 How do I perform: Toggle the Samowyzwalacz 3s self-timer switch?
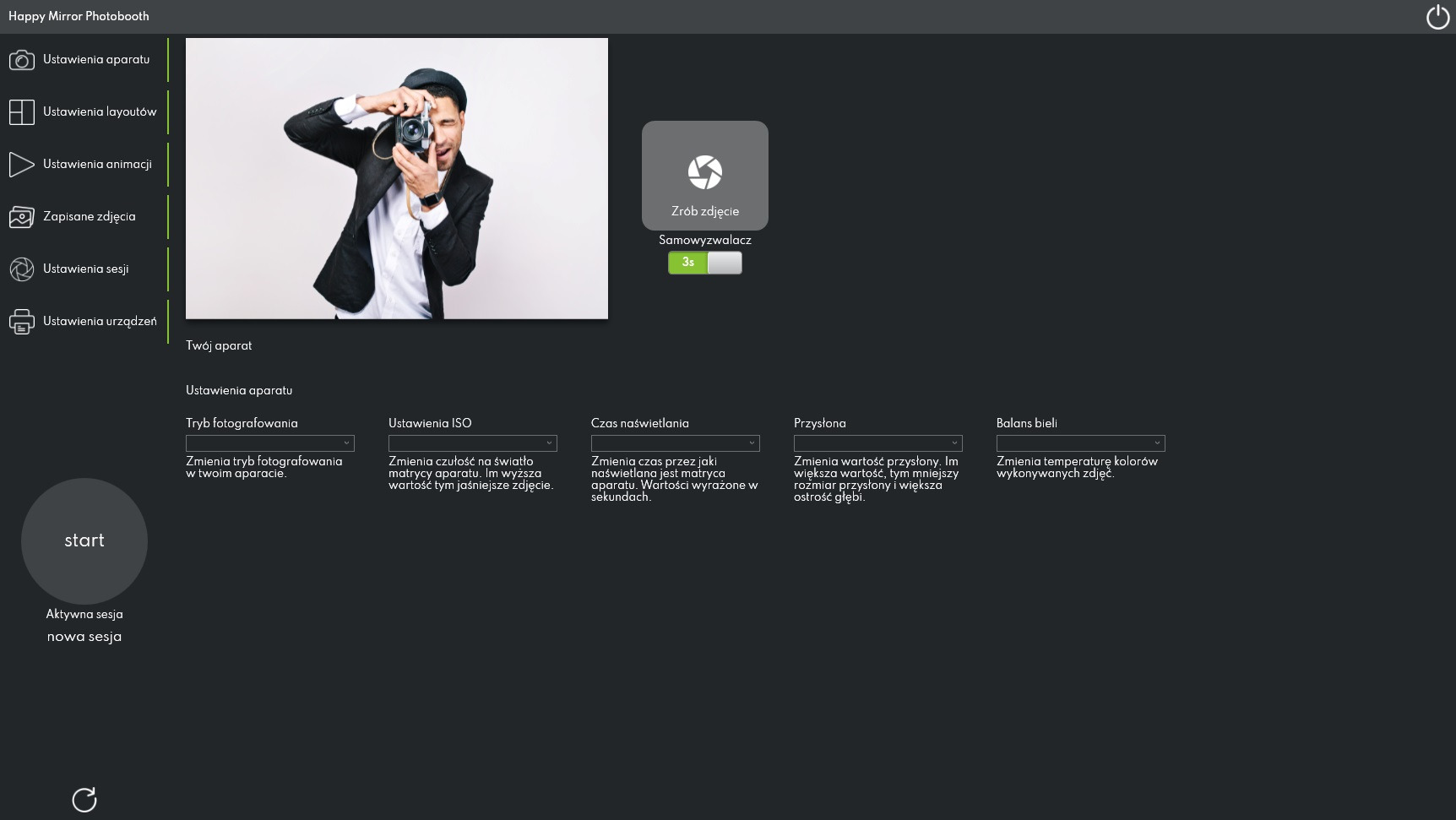tap(705, 263)
